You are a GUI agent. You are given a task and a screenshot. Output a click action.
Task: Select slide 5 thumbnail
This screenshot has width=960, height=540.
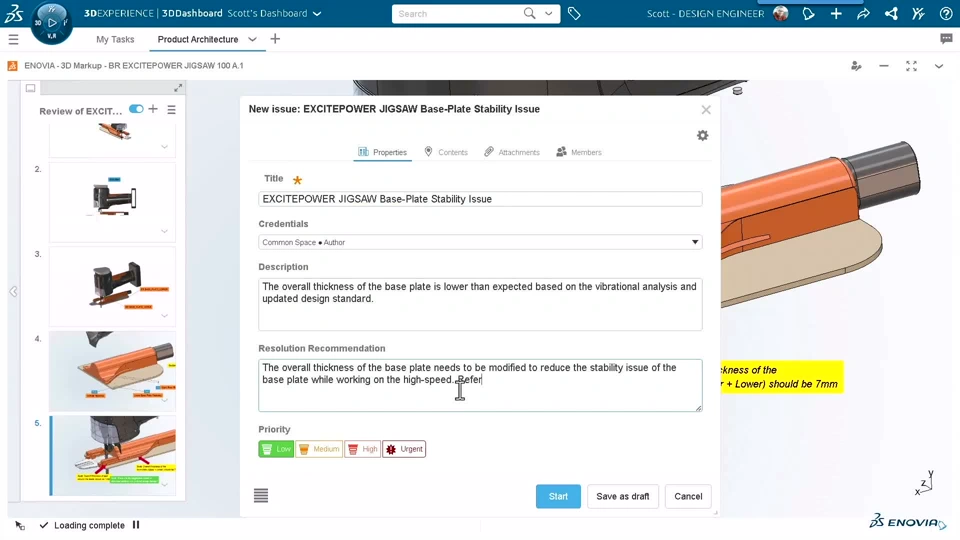(x=112, y=456)
